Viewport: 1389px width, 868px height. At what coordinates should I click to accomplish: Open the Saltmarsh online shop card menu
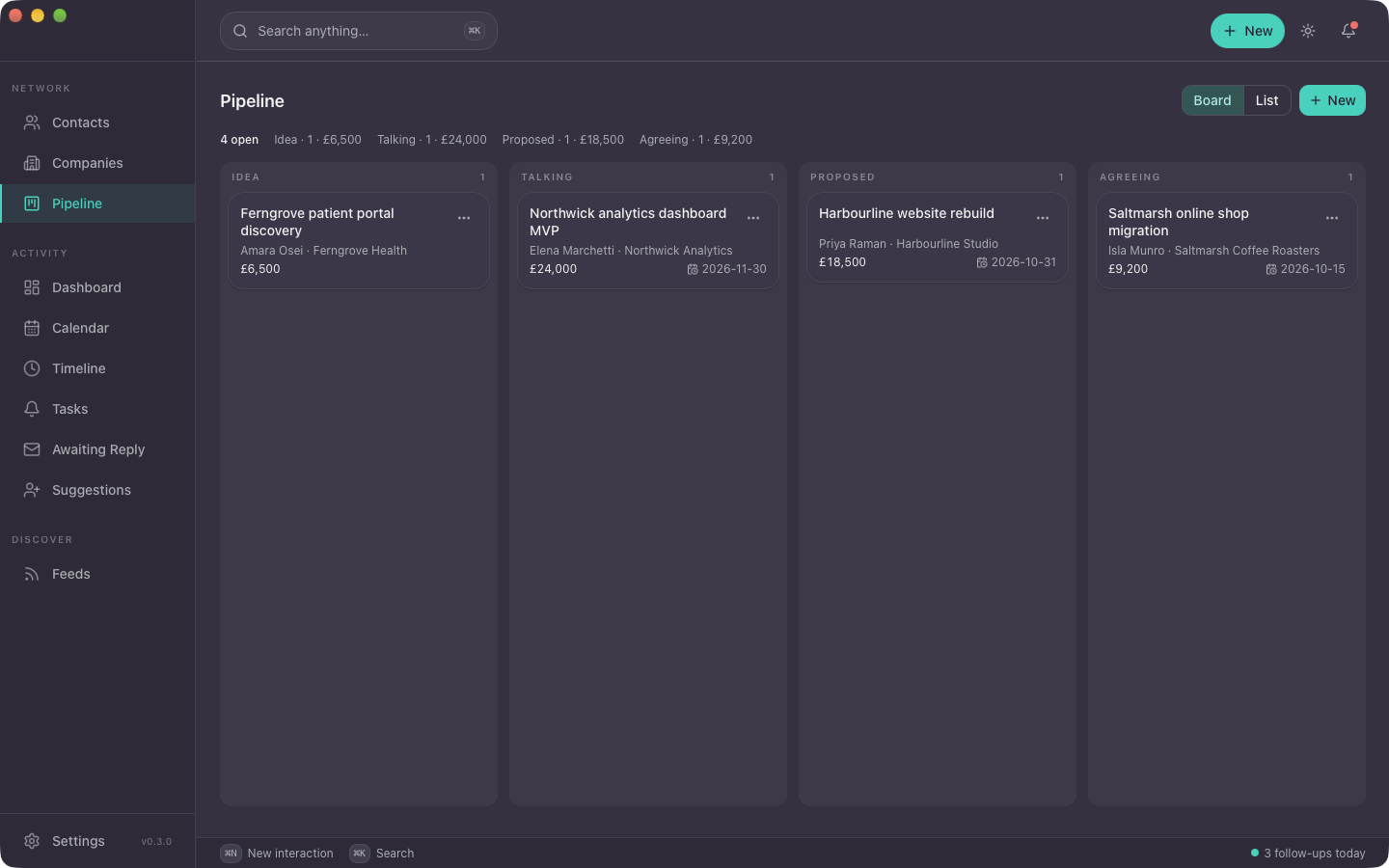point(1332,218)
